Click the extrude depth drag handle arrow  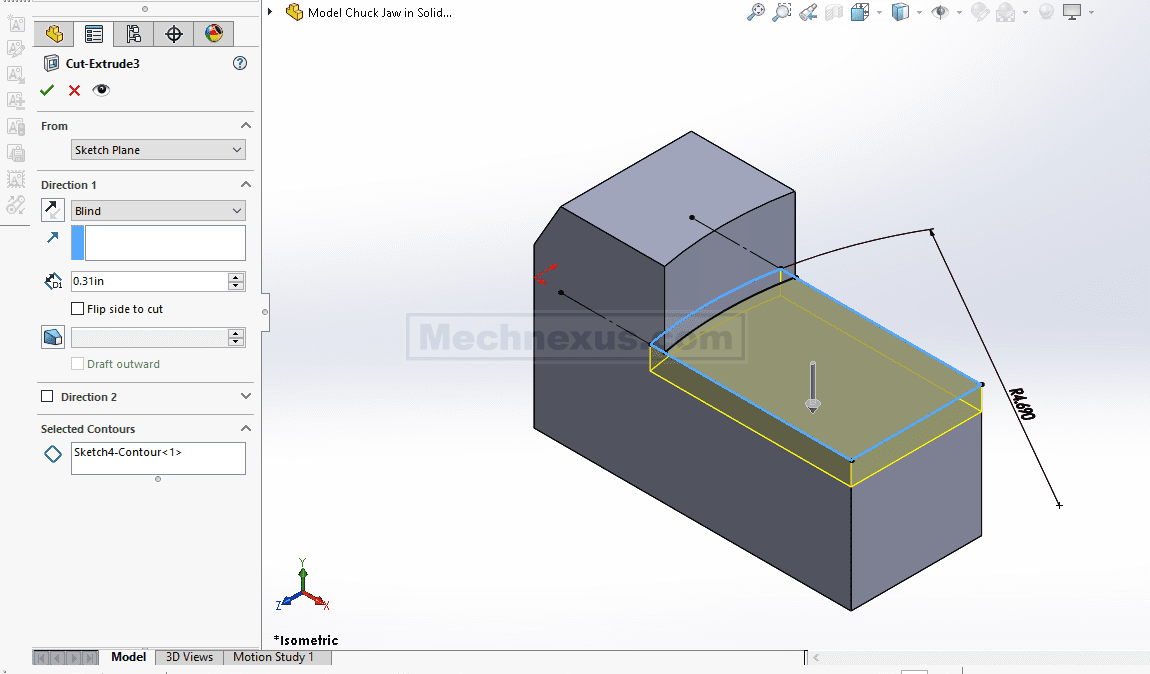(813, 387)
